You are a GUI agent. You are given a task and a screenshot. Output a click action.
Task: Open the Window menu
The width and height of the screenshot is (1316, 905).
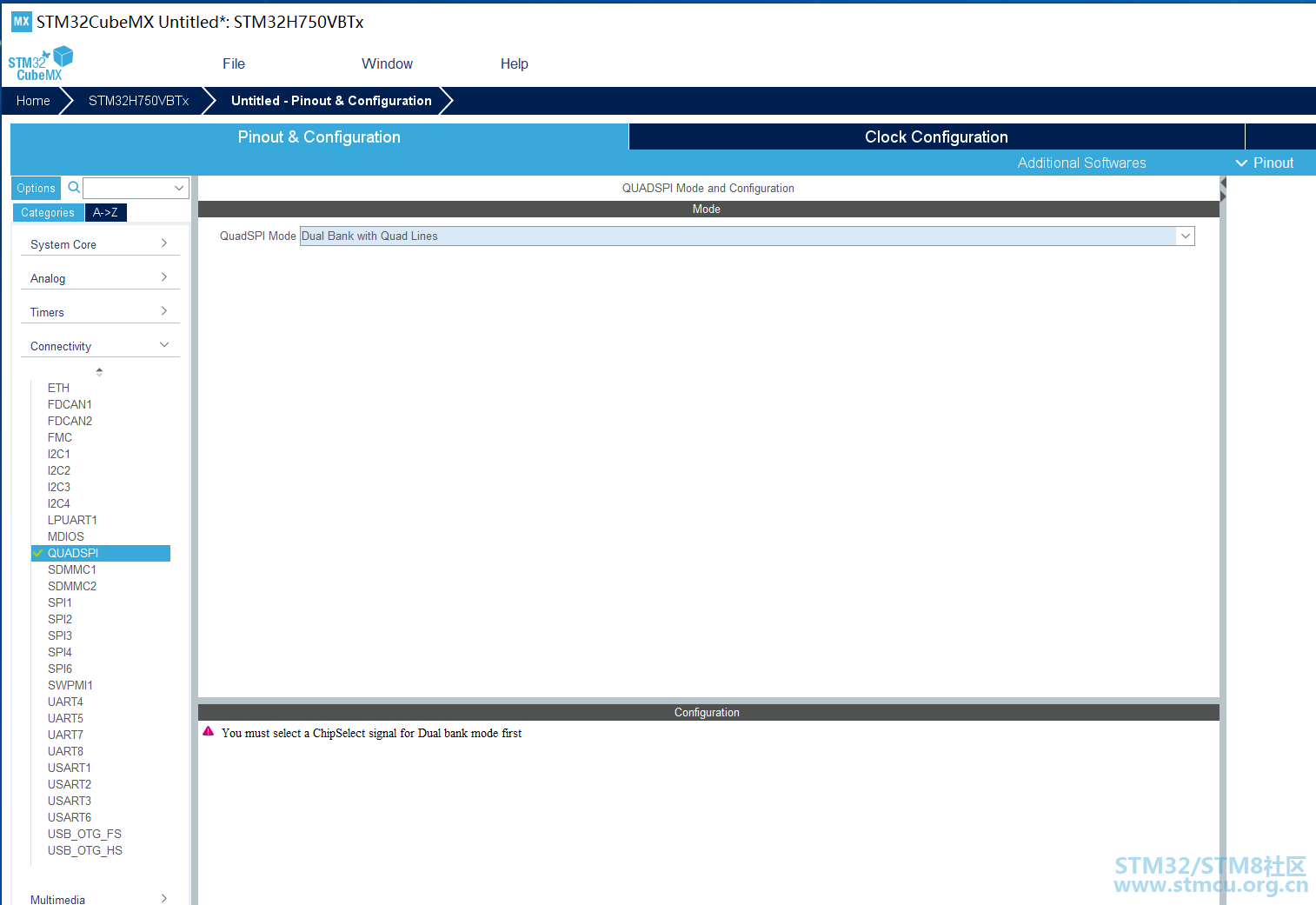tap(387, 63)
